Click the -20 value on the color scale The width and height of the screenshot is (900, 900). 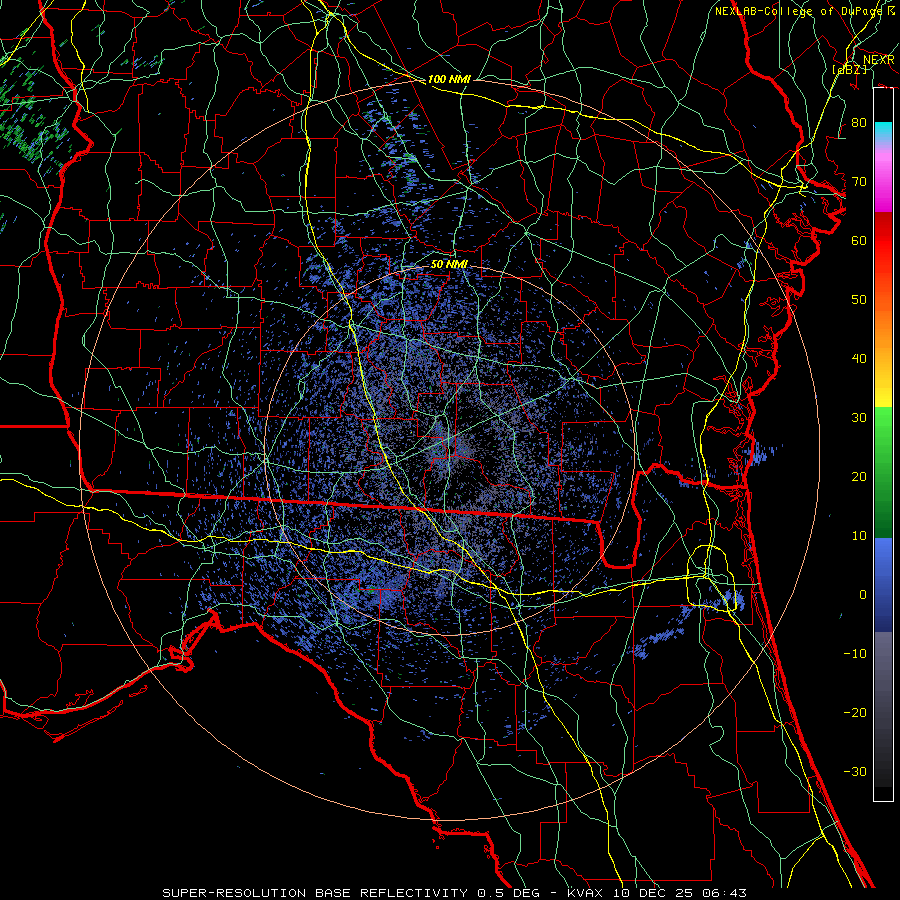point(855,712)
